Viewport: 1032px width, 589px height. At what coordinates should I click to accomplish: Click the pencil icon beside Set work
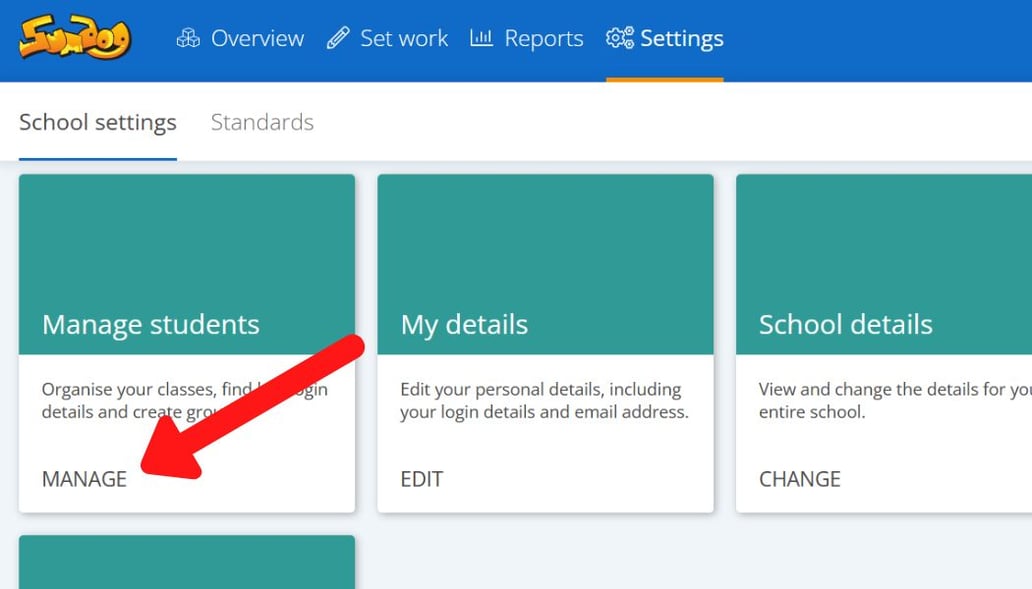point(338,38)
